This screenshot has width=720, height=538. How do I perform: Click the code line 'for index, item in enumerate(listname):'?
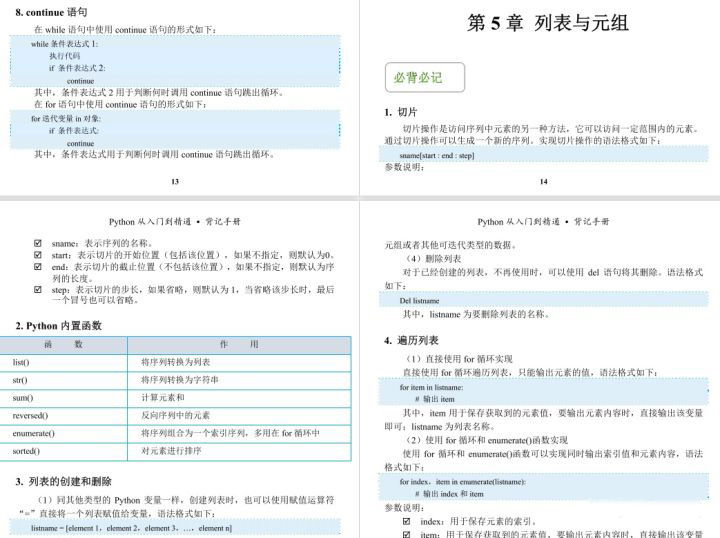(462, 482)
